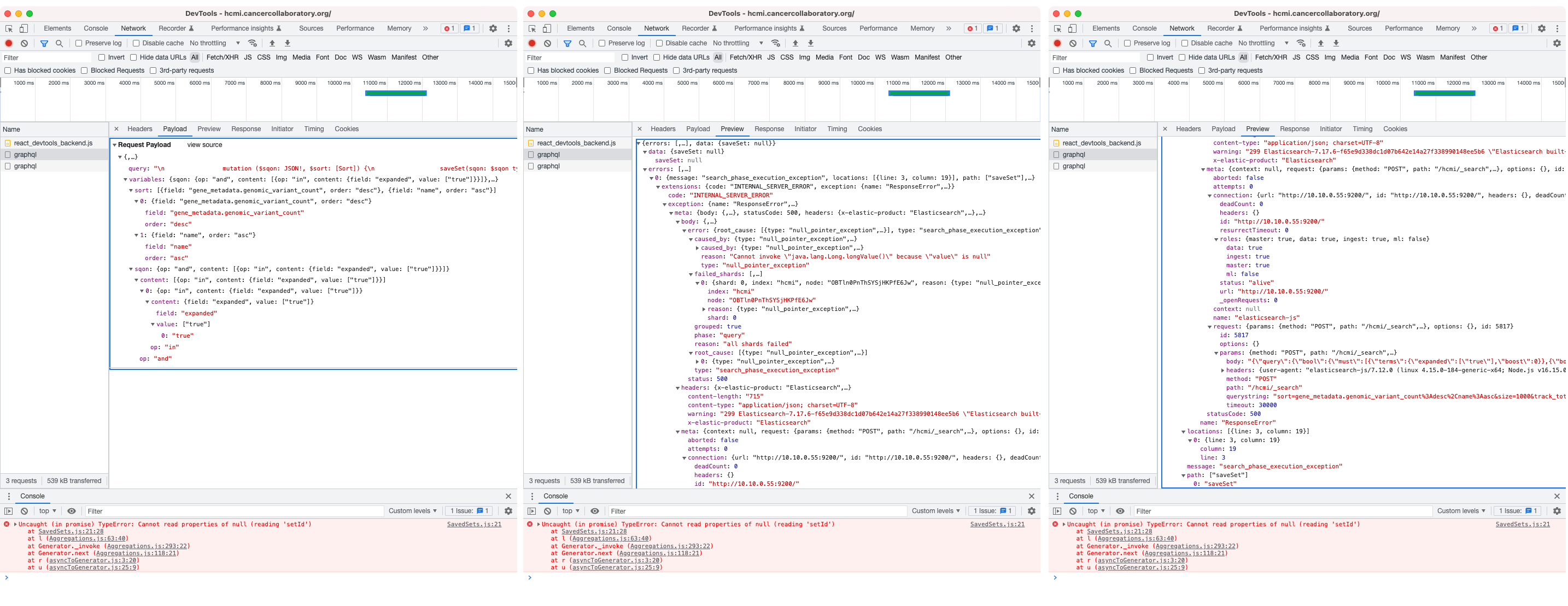
Task: Click filter funnel icon in the rightmost DevTools window
Action: pyautogui.click(x=1092, y=43)
